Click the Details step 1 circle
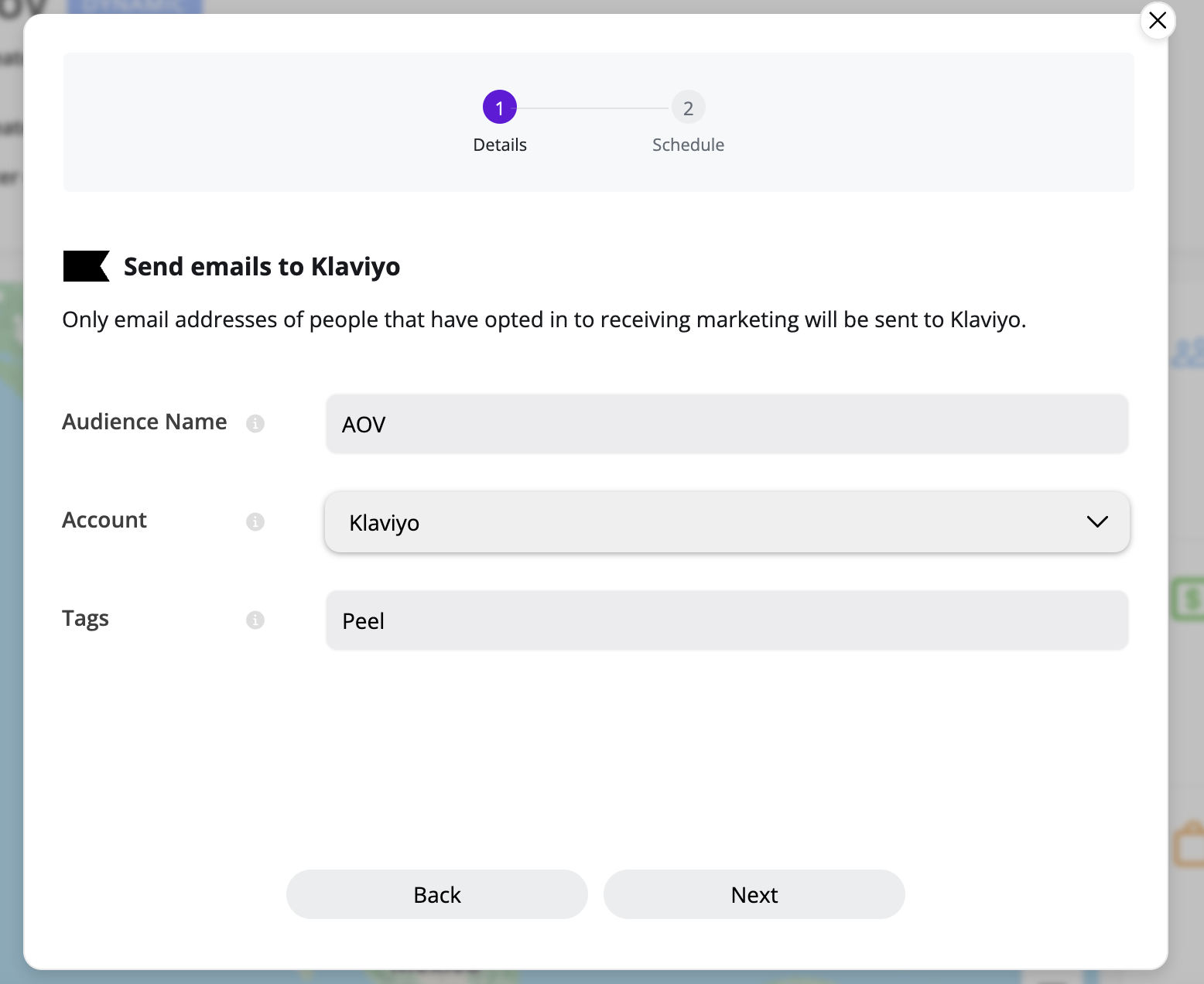The image size is (1204, 984). 500,108
